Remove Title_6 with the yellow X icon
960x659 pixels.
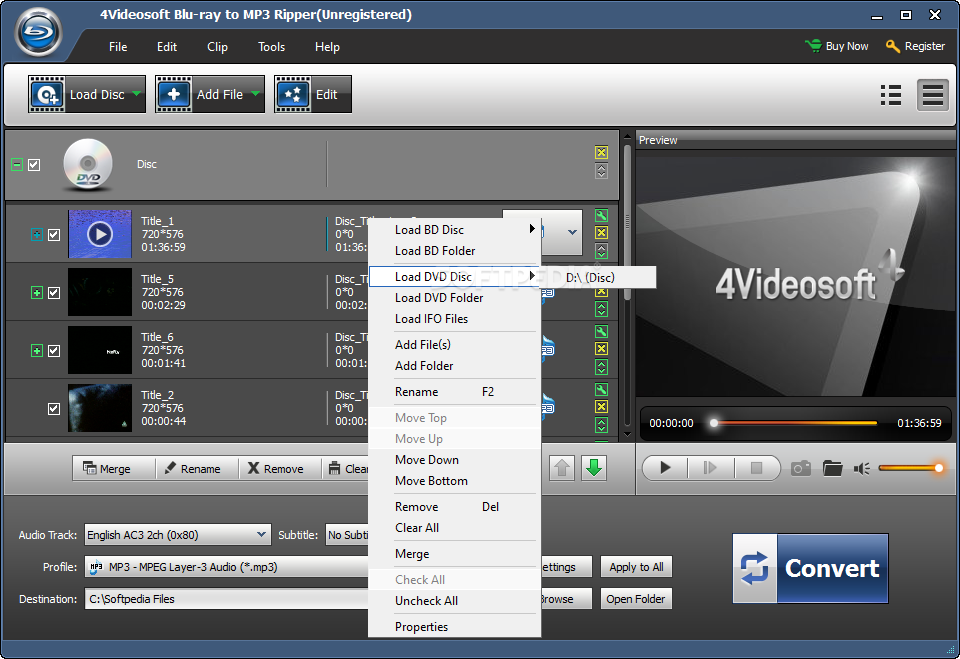point(601,348)
